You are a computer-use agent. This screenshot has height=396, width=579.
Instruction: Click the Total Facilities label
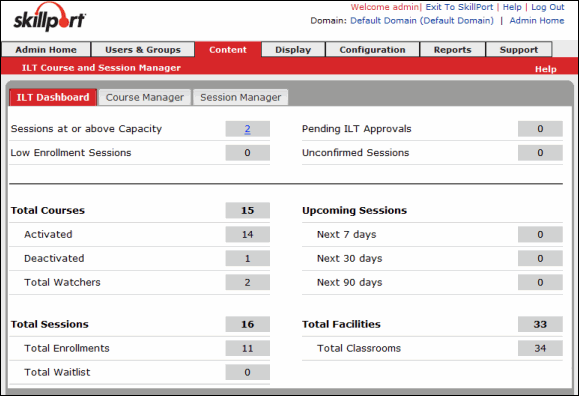pos(341,324)
